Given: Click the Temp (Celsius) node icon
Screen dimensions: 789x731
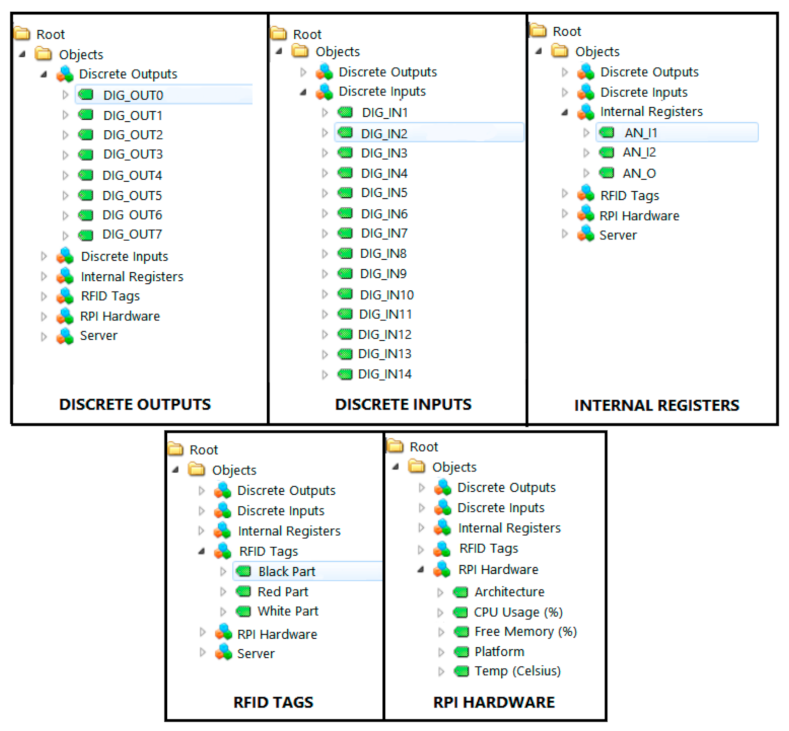Looking at the screenshot, I should point(460,672).
